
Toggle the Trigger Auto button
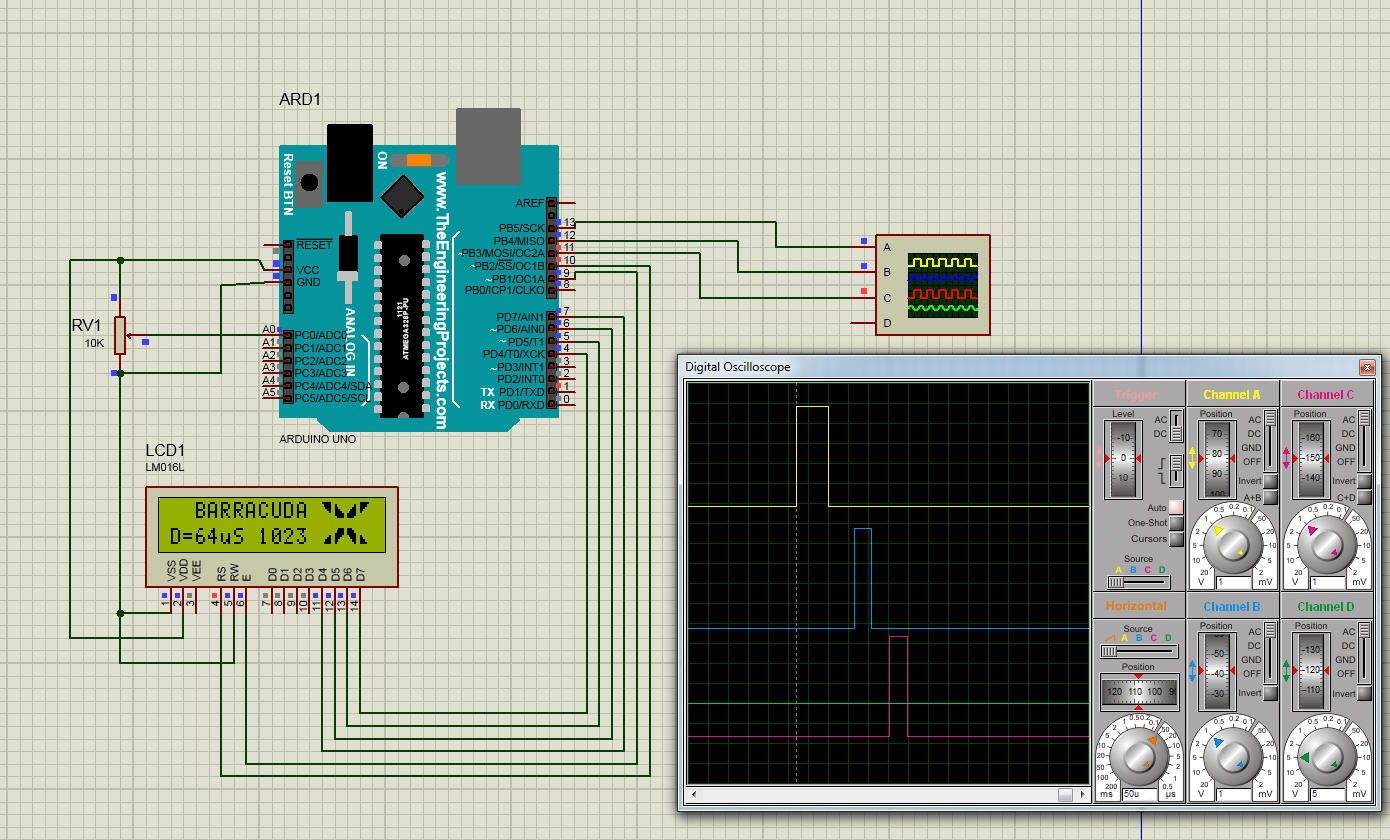[x=1176, y=508]
